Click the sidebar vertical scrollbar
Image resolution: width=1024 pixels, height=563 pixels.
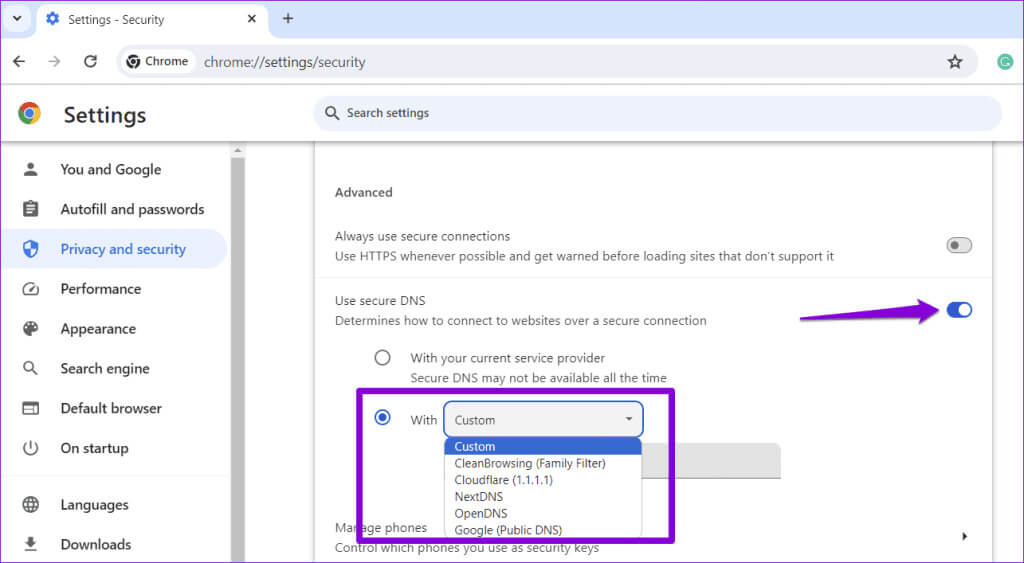coord(238,350)
